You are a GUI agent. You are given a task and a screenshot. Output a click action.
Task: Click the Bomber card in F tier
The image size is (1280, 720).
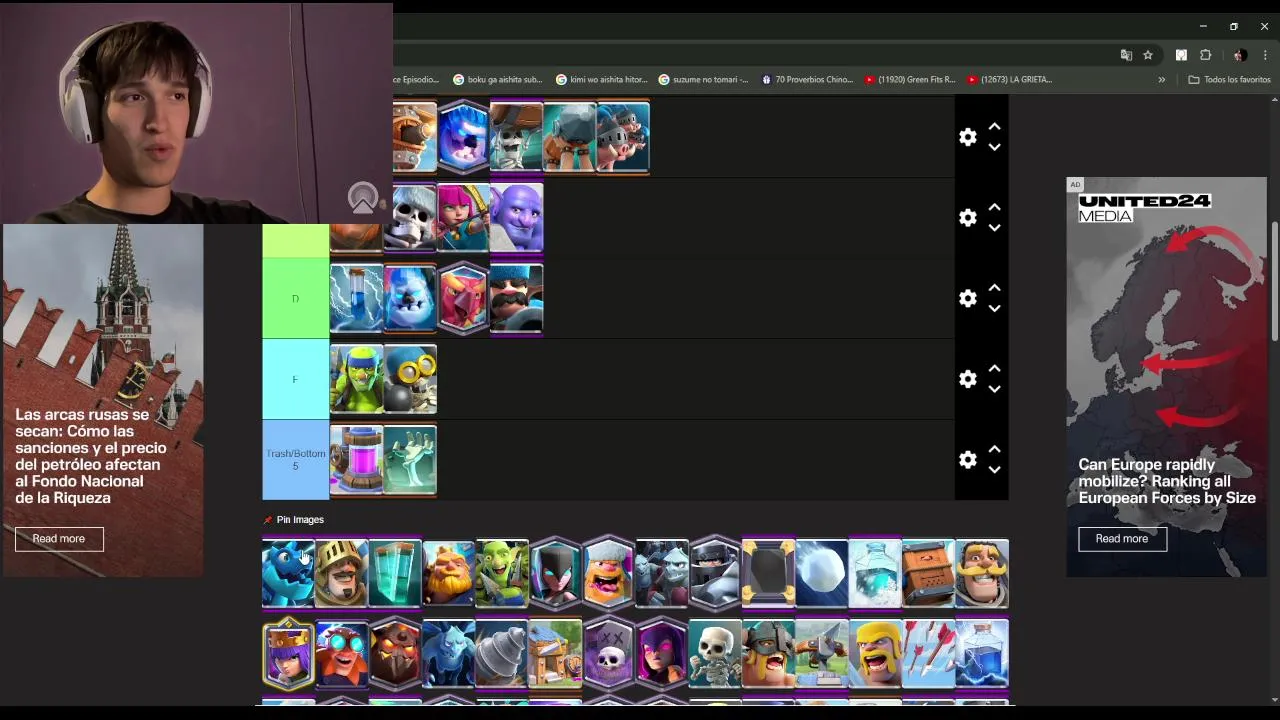pyautogui.click(x=410, y=379)
